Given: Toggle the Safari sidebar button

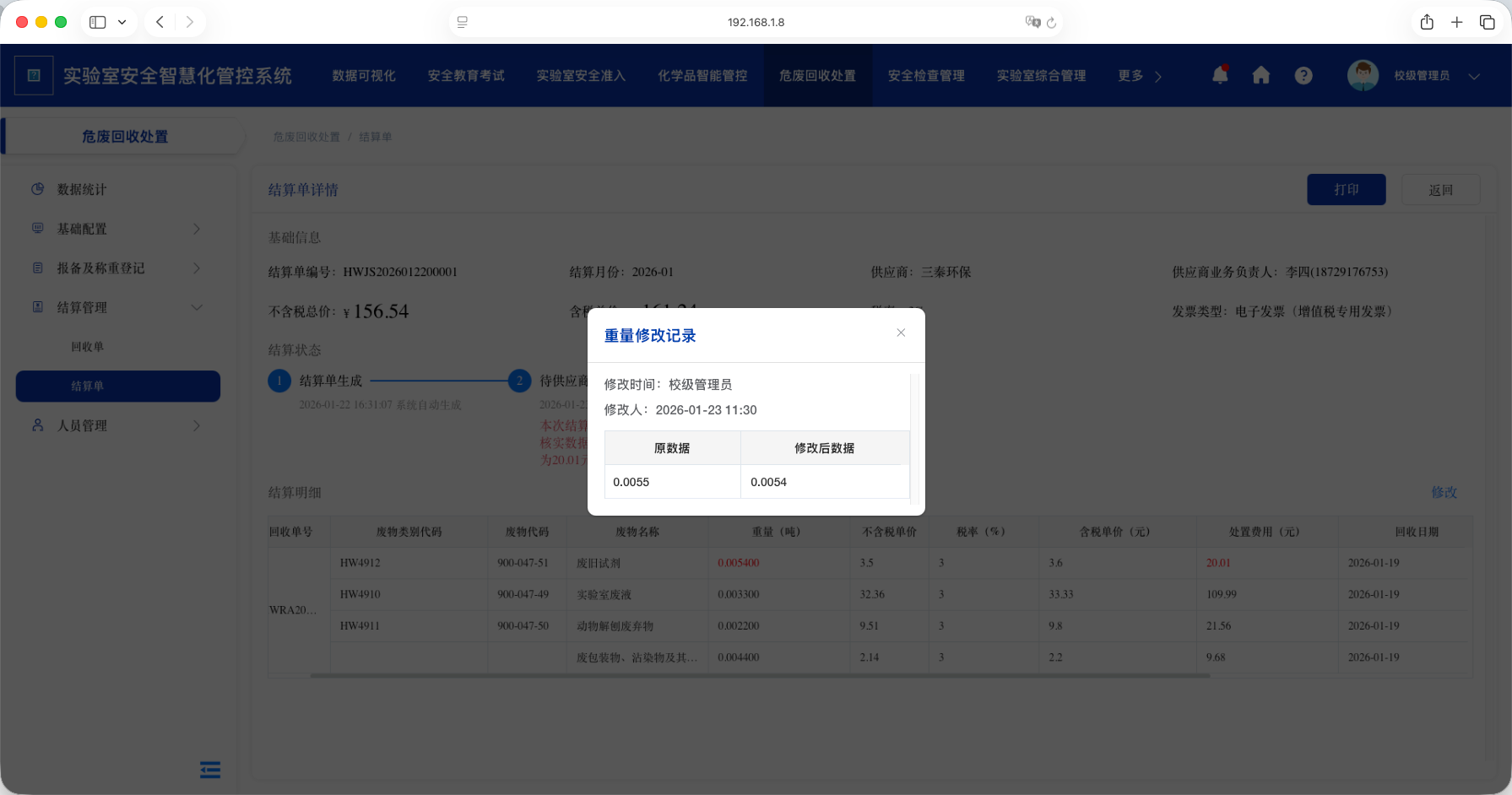Looking at the screenshot, I should pos(98,22).
